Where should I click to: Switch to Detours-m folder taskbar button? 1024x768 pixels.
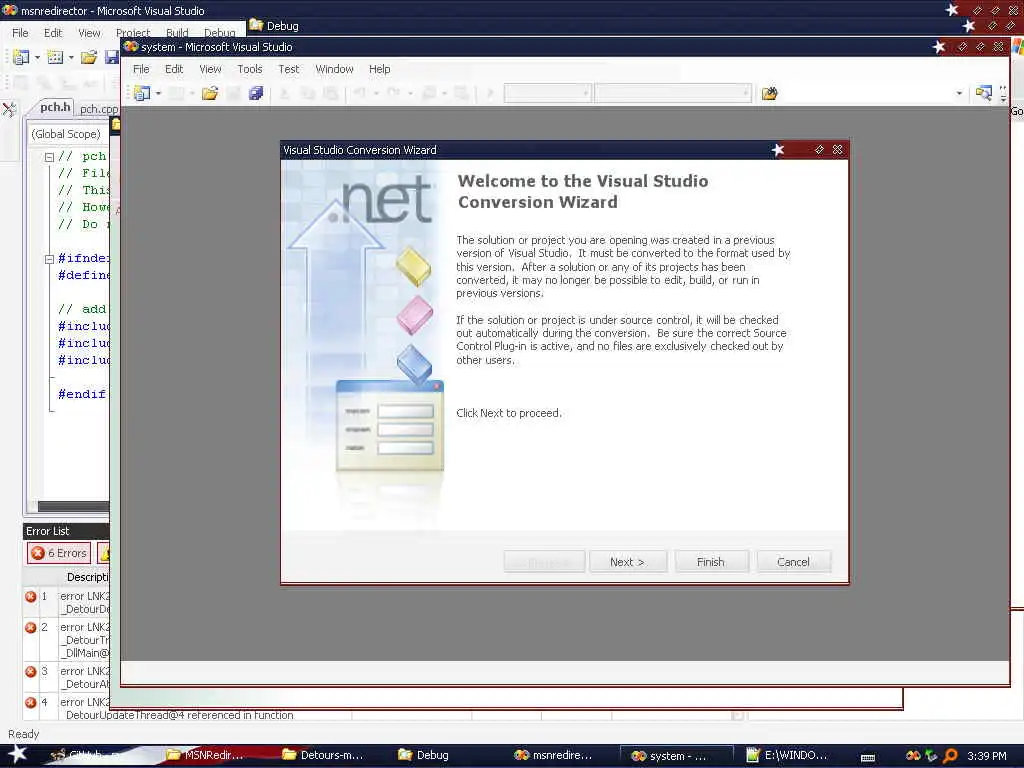click(x=323, y=755)
